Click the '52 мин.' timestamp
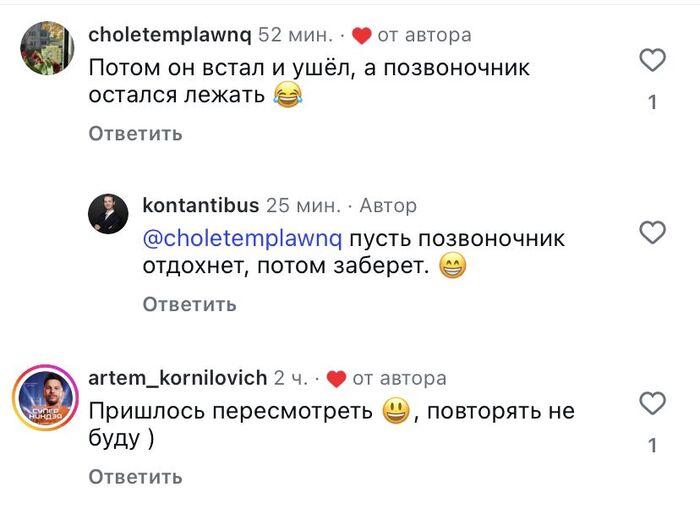This screenshot has width=700, height=520. coord(296,35)
